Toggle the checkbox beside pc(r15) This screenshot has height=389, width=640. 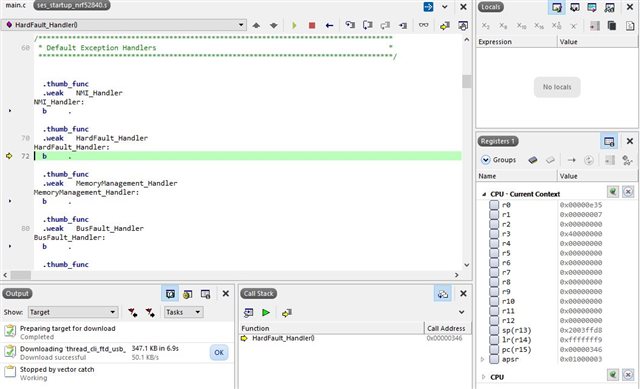coord(494,350)
